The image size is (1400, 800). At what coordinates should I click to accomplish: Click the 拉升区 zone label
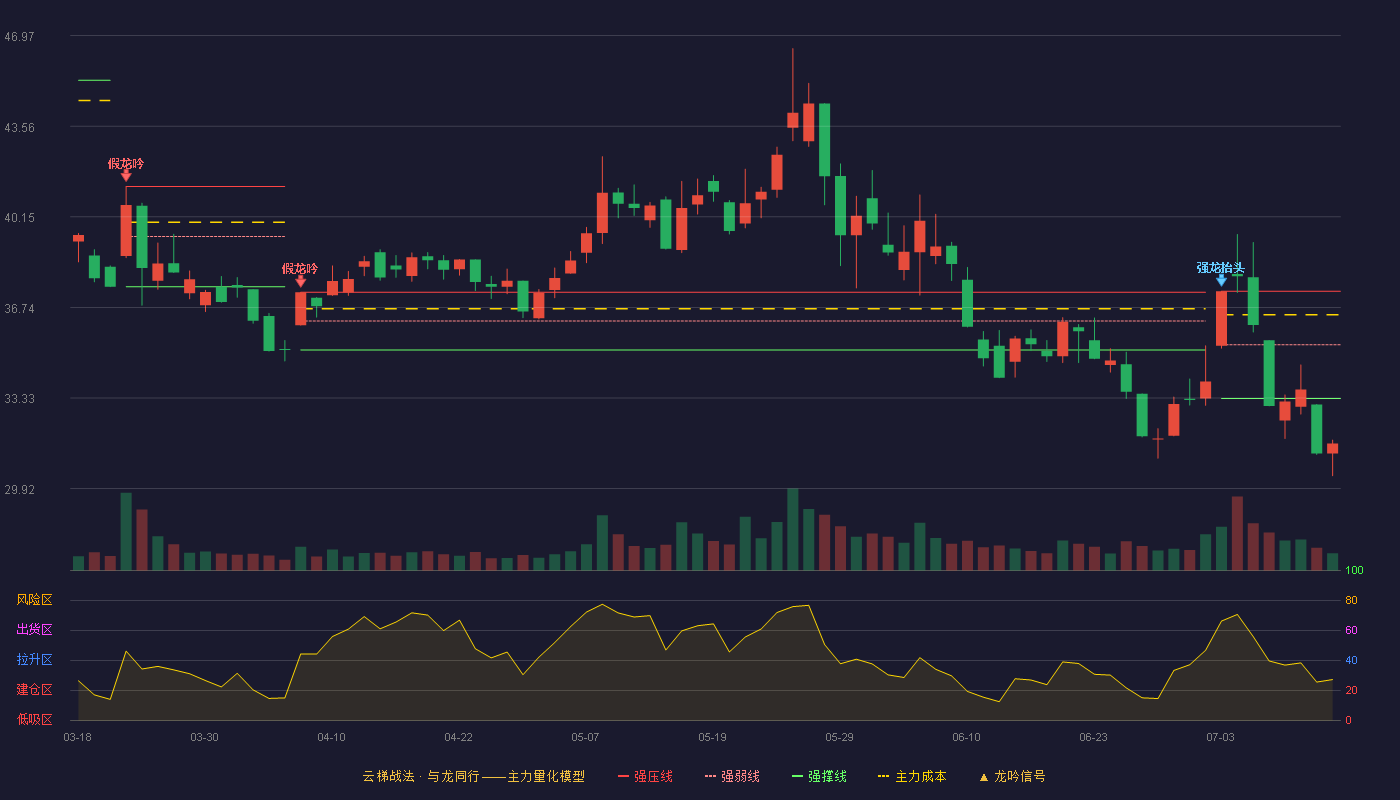tap(34, 660)
